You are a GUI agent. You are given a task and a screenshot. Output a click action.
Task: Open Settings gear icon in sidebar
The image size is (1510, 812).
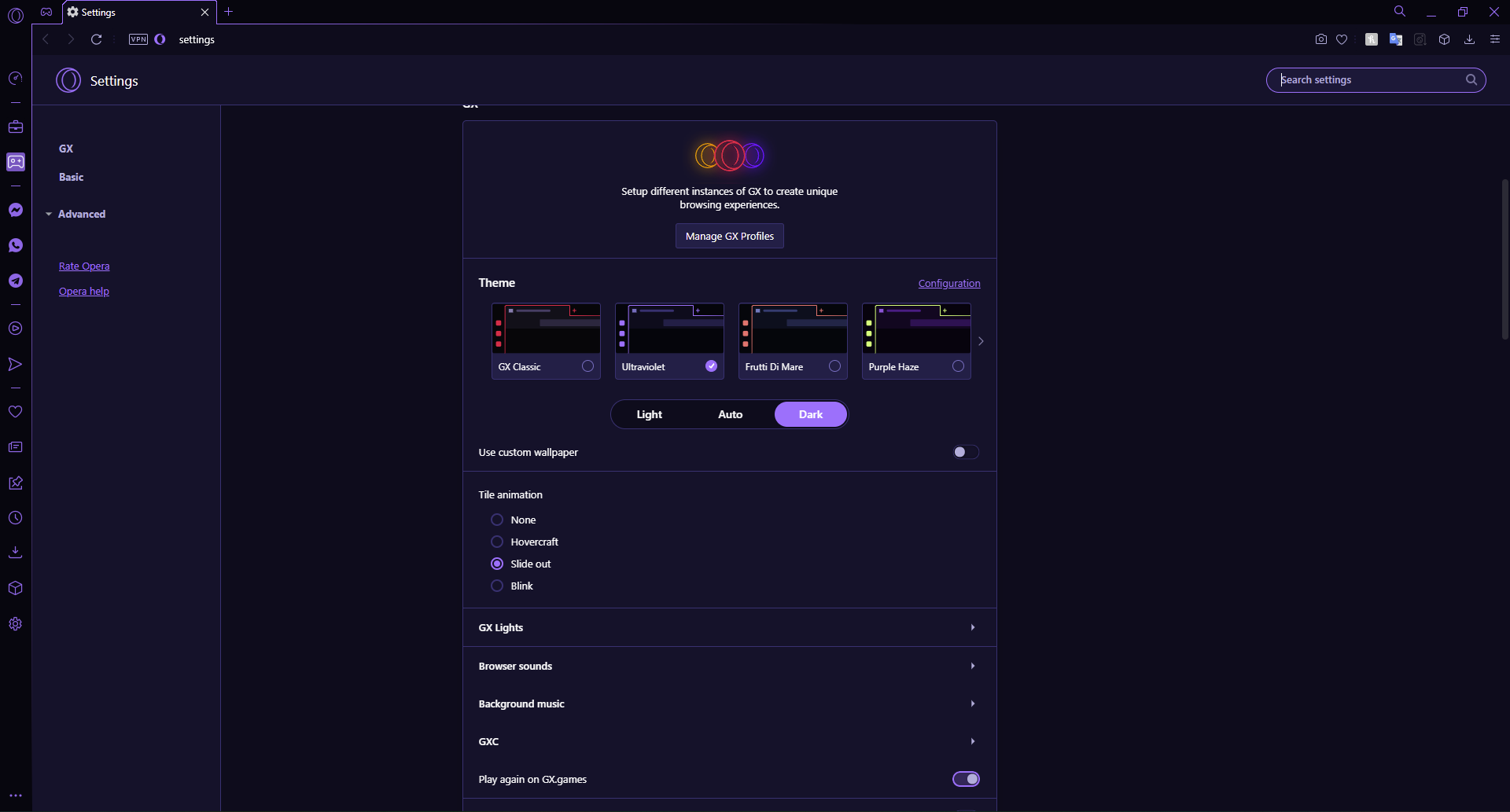(x=16, y=623)
